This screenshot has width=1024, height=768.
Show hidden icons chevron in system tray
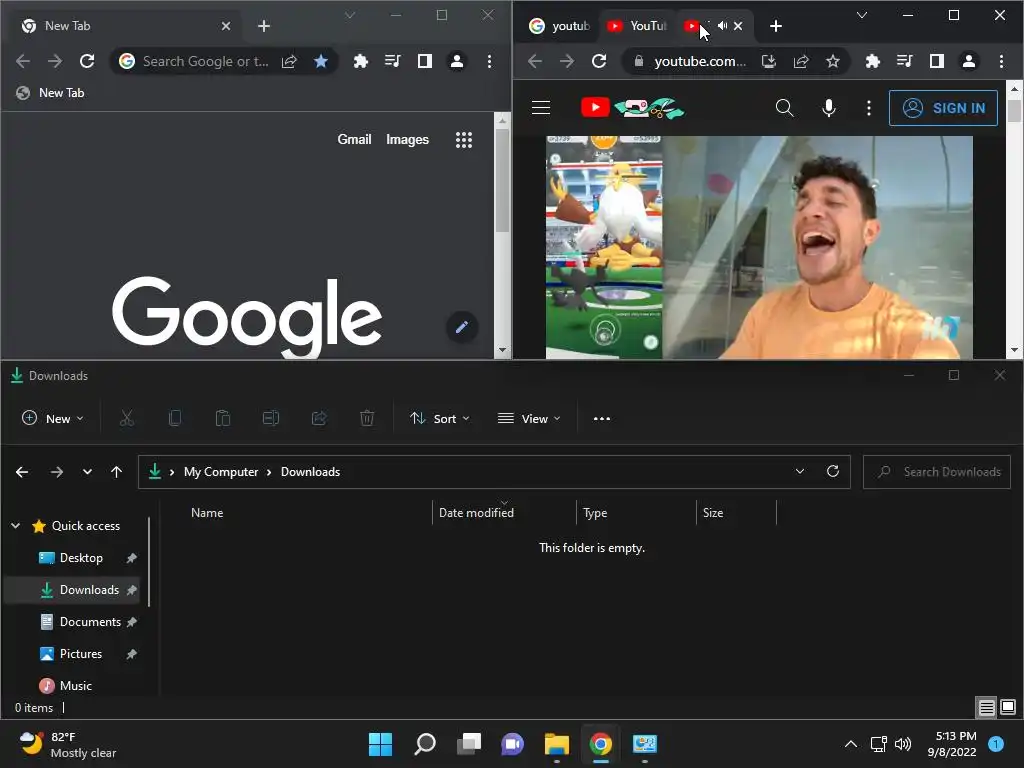pos(850,744)
